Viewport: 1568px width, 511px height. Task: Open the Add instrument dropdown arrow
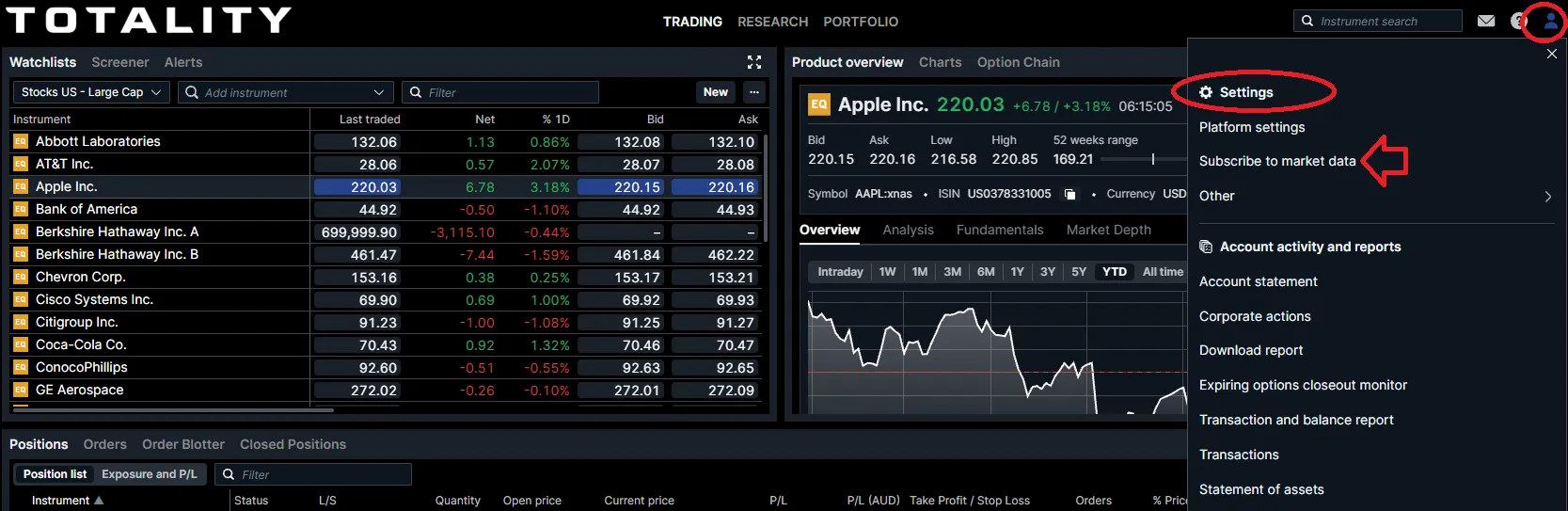click(378, 92)
